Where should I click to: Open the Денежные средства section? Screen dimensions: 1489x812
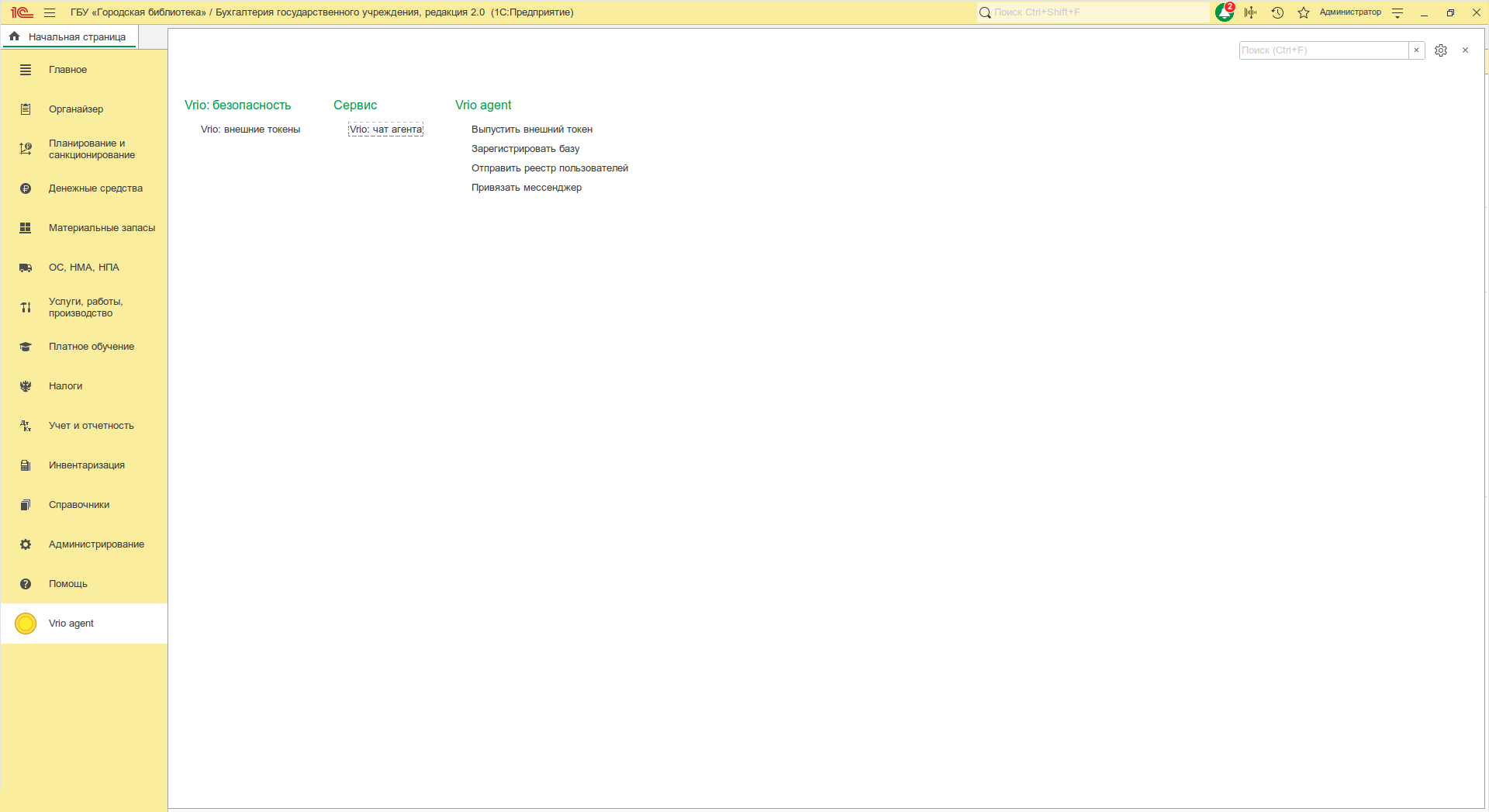[x=84, y=188]
